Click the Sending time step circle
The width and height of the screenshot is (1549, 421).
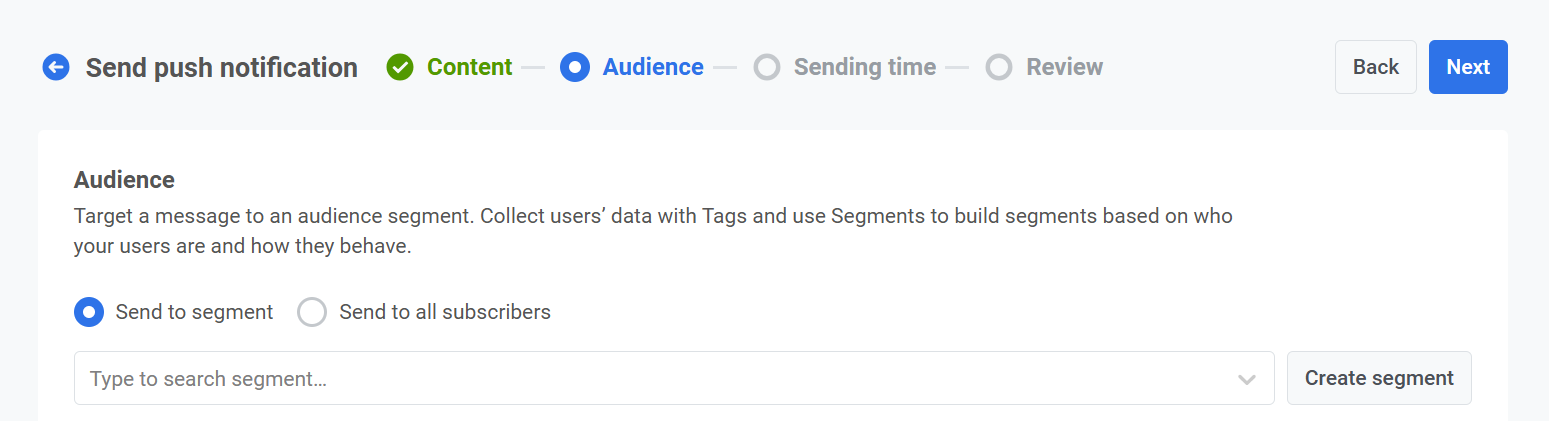pyautogui.click(x=767, y=67)
